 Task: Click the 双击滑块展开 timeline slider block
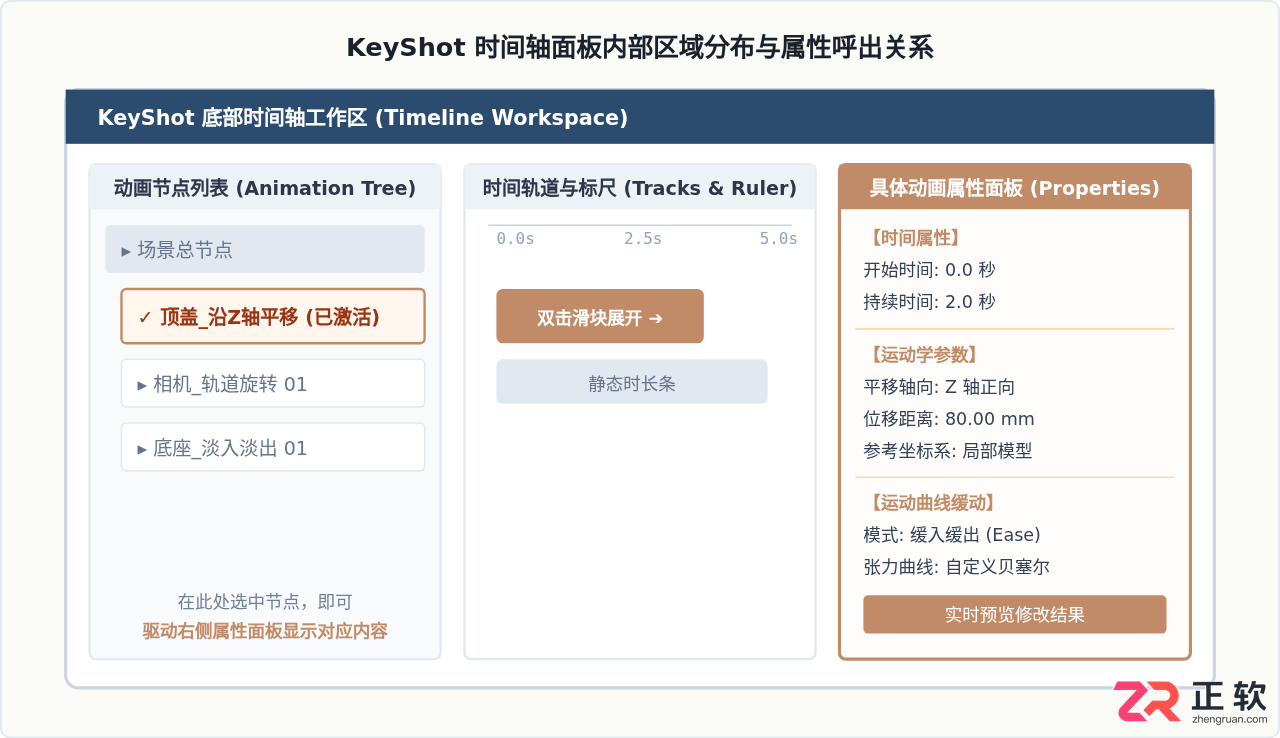click(x=600, y=316)
